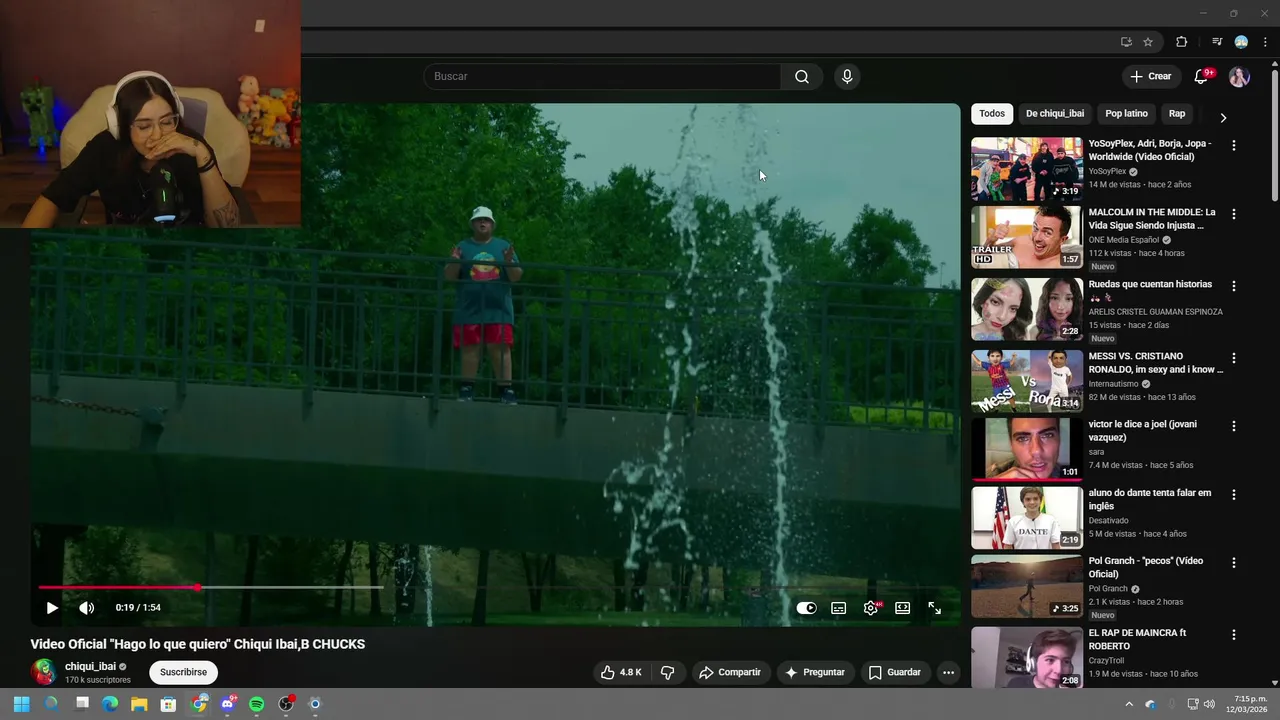The image size is (1280, 720).
Task: Play the paused video
Action: (x=52, y=608)
